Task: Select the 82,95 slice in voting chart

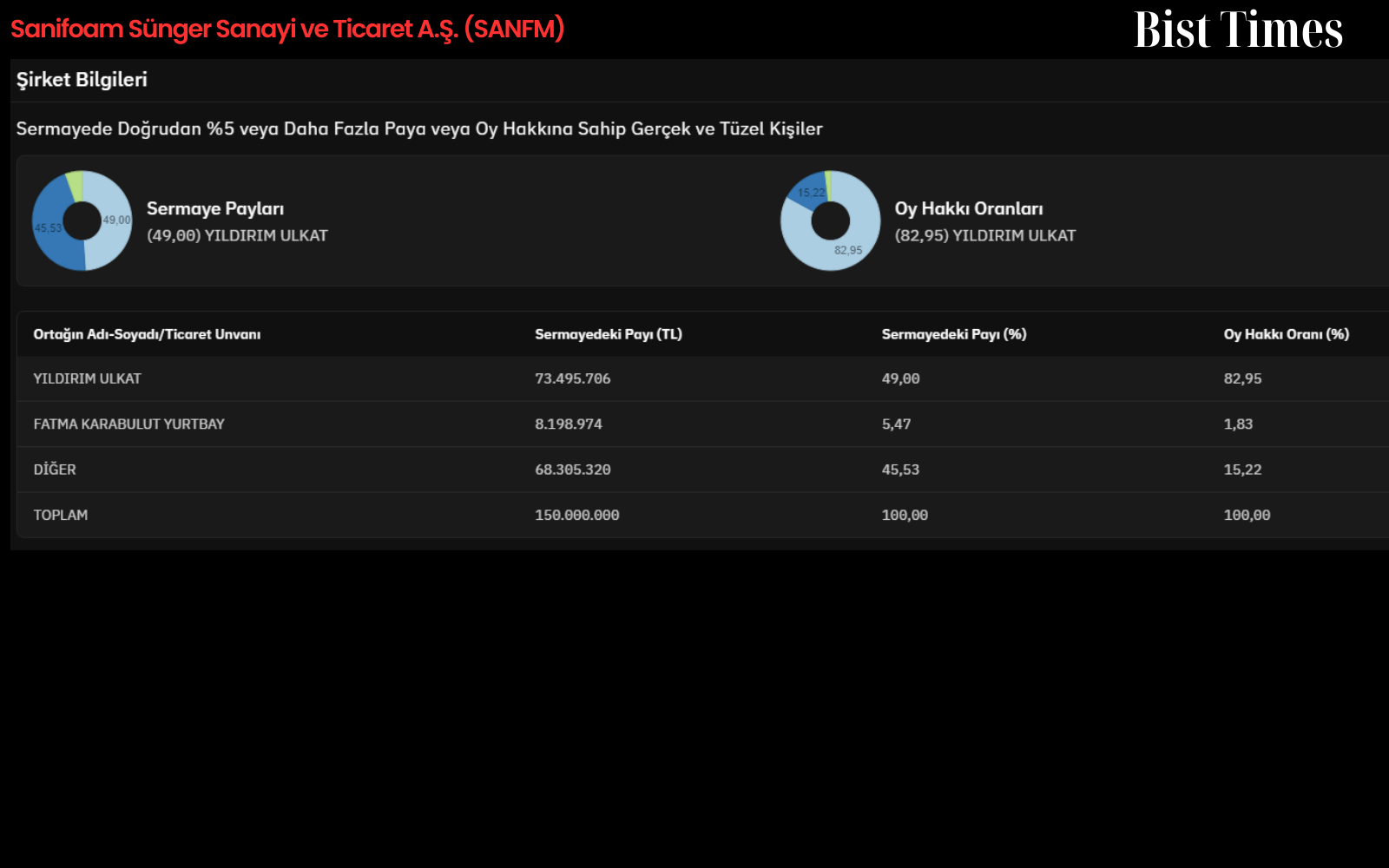Action: click(848, 250)
